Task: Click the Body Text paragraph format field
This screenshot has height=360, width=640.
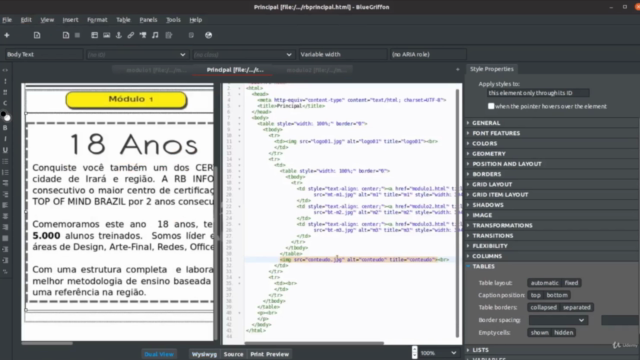Action: 44,54
